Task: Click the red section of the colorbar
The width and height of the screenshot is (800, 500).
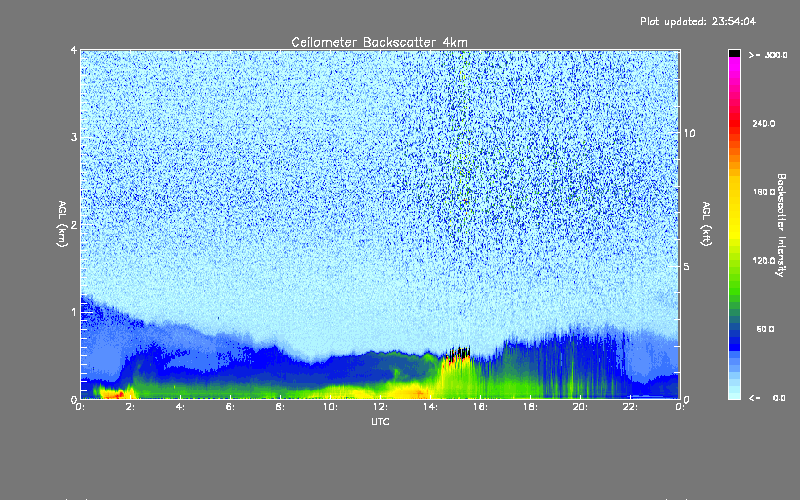Action: (734, 125)
